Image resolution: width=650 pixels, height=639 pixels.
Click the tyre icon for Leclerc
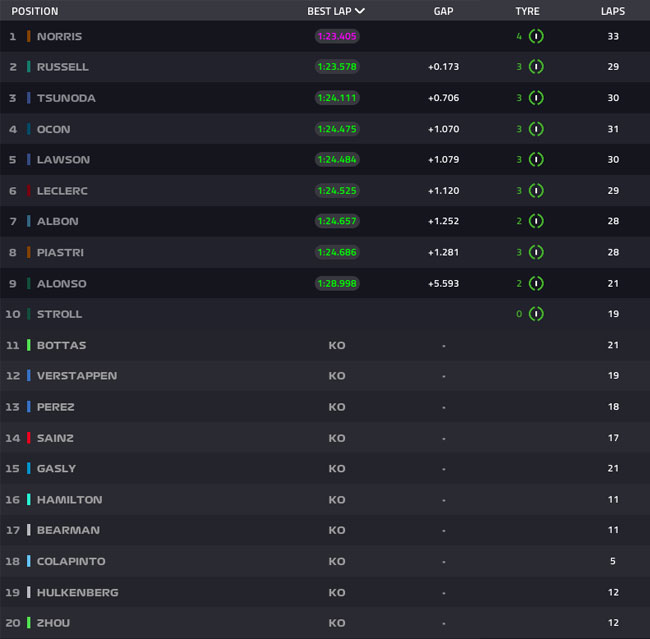[536, 191]
